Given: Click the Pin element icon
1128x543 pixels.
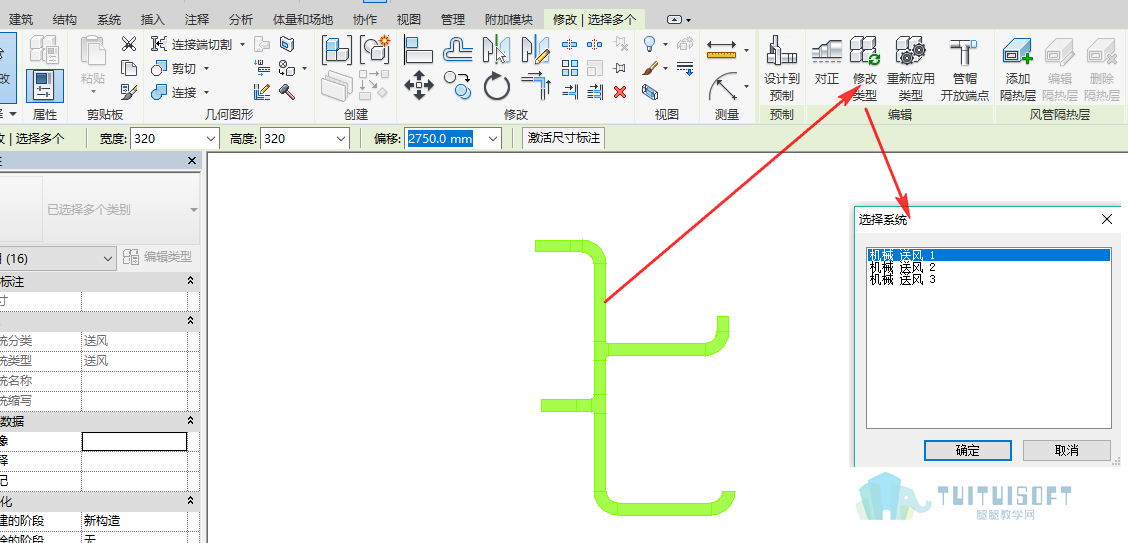Looking at the screenshot, I should (619, 68).
